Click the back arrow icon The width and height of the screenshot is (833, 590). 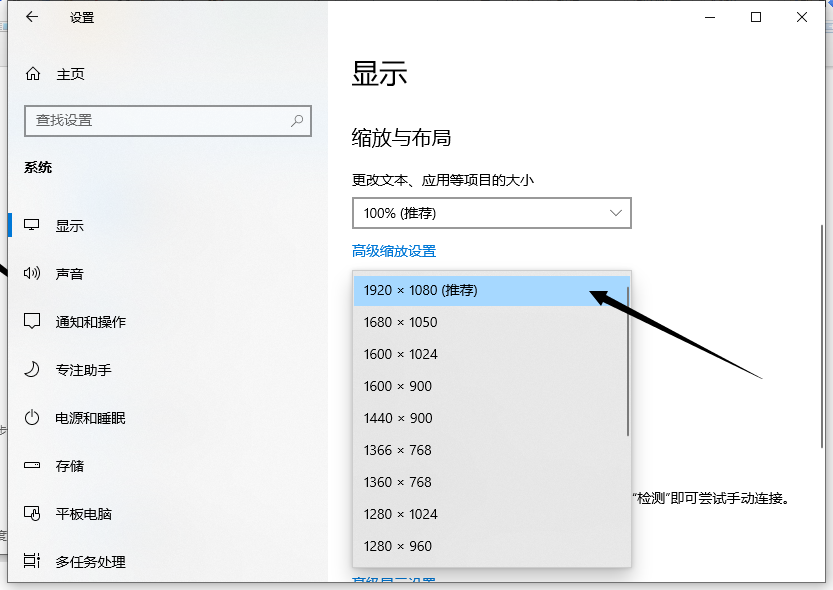pos(32,17)
